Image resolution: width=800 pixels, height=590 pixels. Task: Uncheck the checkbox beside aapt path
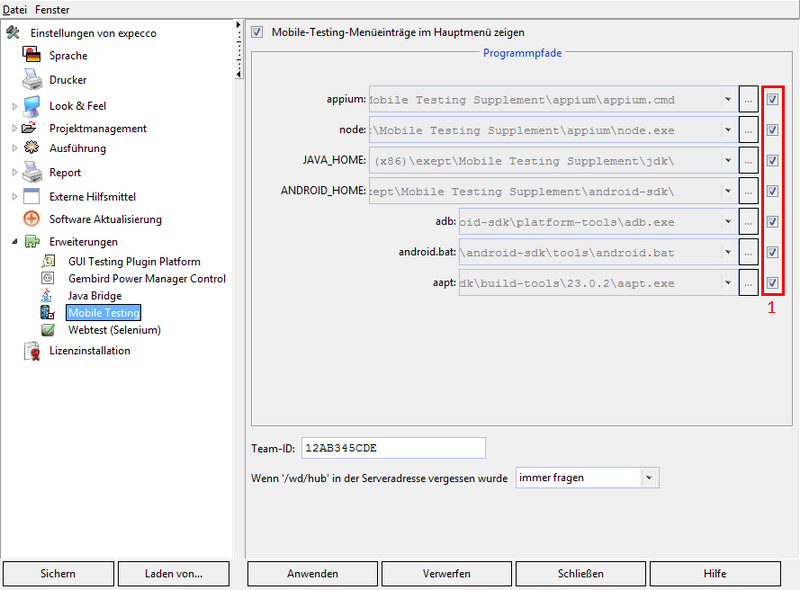[771, 283]
